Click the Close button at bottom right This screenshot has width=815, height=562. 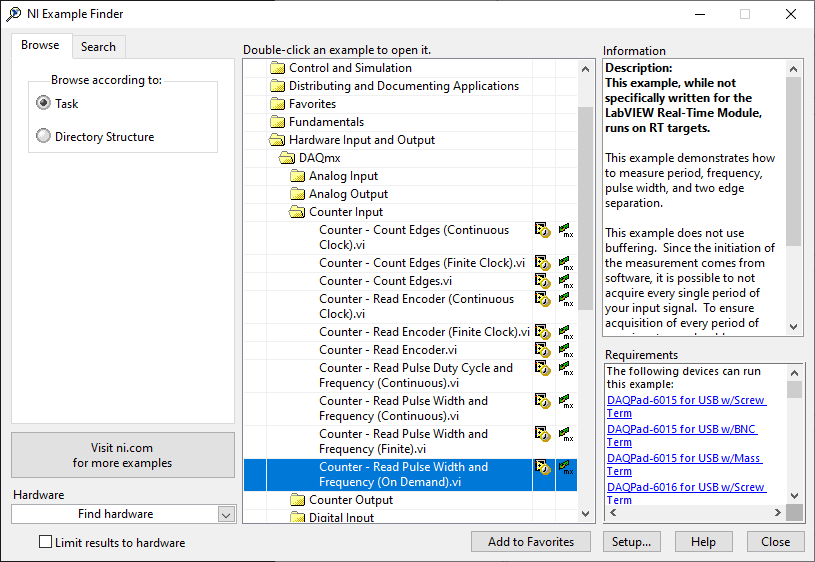tap(775, 542)
